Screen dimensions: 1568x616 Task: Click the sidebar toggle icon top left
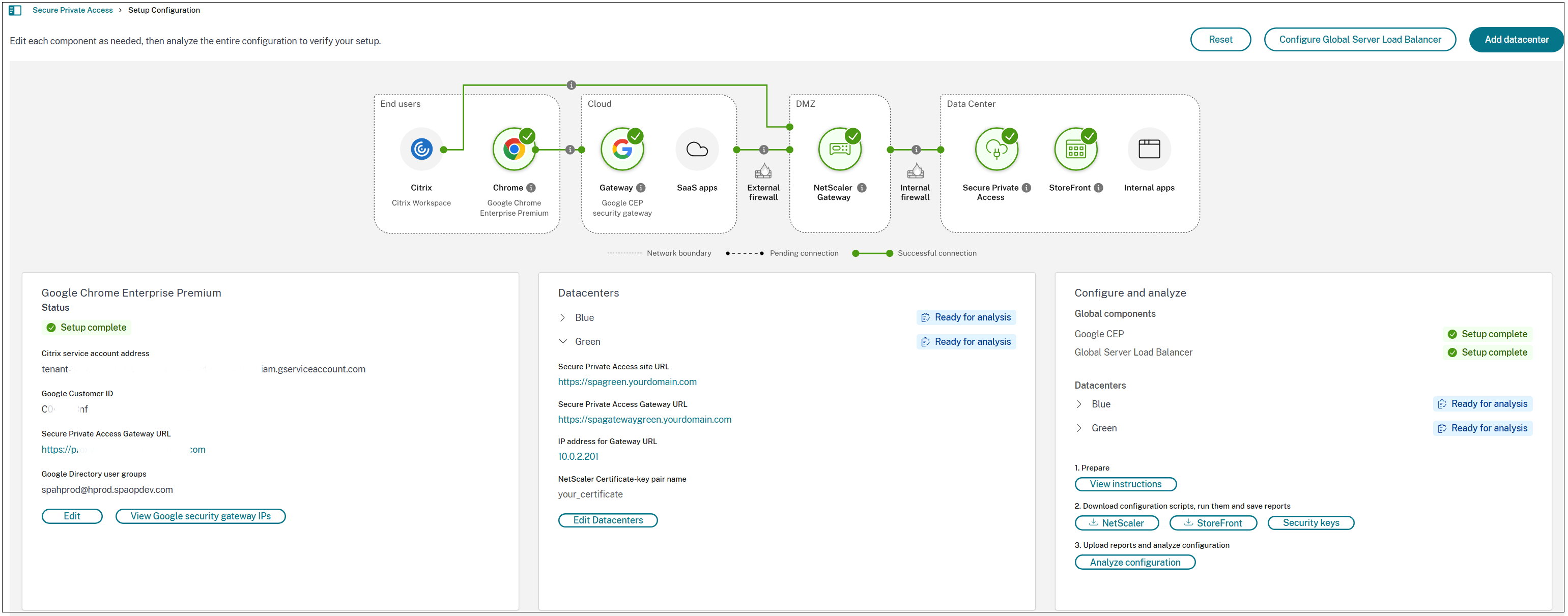(15, 10)
